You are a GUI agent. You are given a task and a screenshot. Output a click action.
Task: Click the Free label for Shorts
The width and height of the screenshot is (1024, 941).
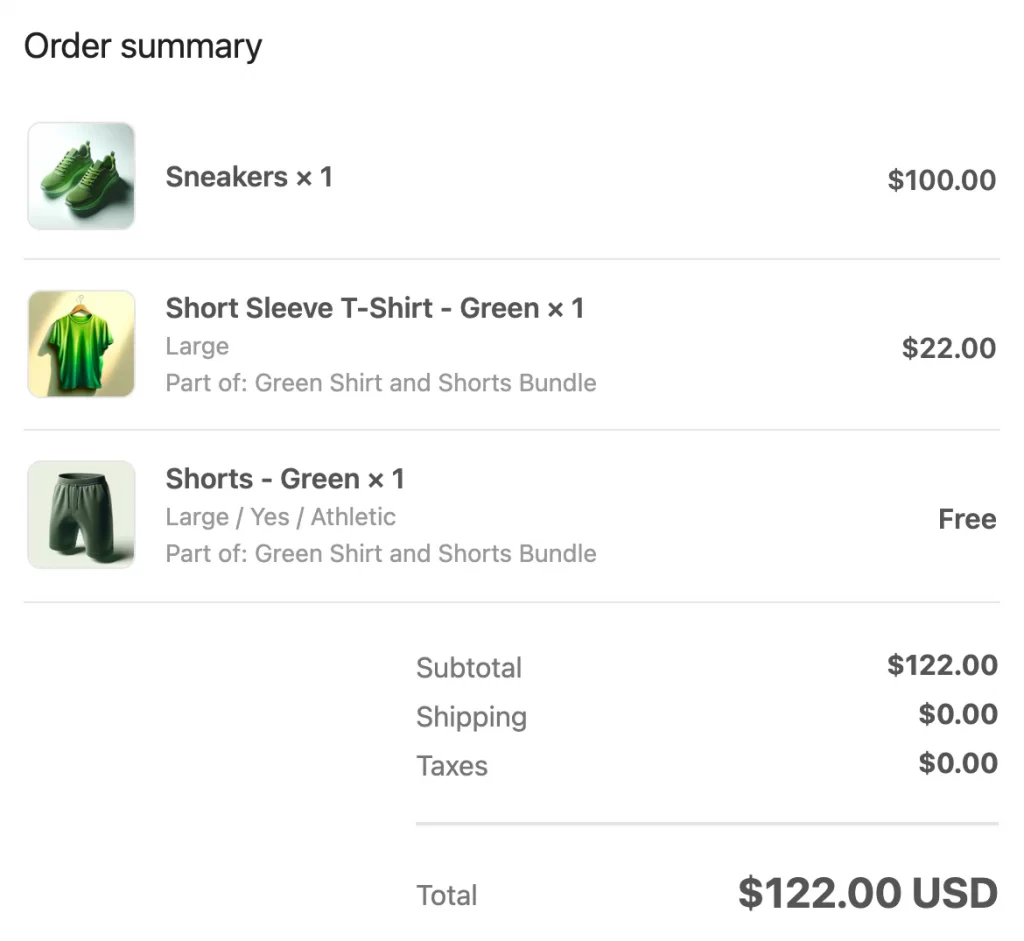967,519
